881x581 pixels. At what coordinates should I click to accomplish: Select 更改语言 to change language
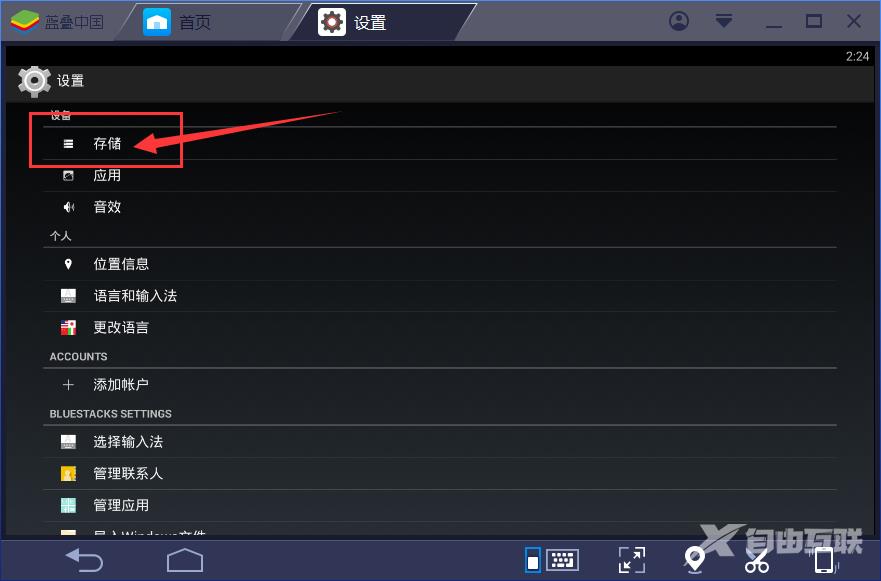tap(440, 328)
